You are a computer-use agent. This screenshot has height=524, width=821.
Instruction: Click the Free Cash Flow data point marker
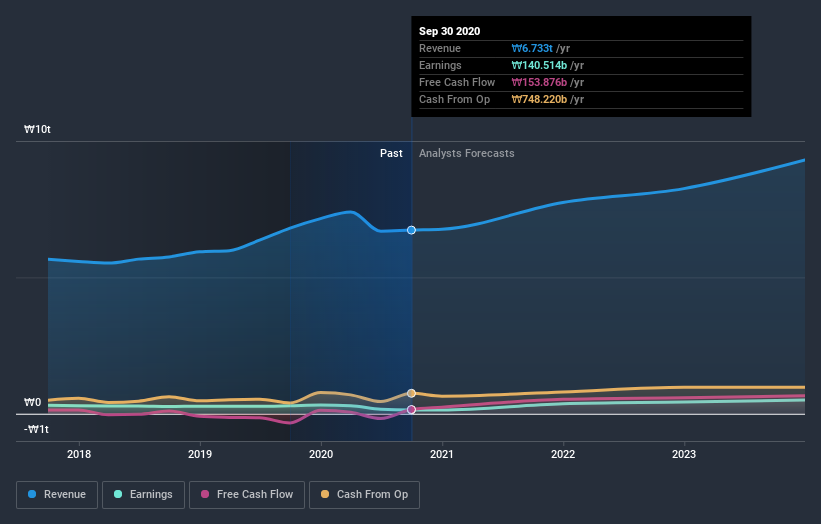coord(412,409)
